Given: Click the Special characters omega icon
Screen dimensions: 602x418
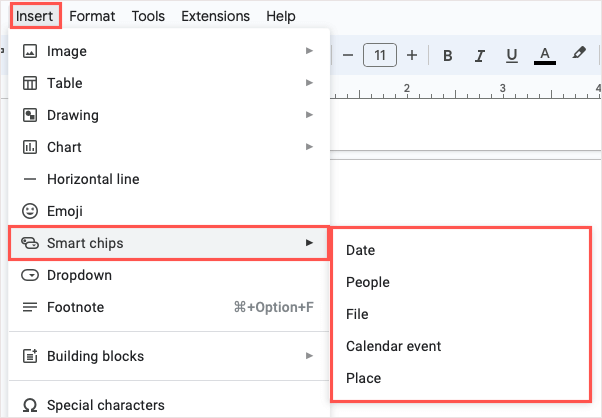Looking at the screenshot, I should coord(30,405).
